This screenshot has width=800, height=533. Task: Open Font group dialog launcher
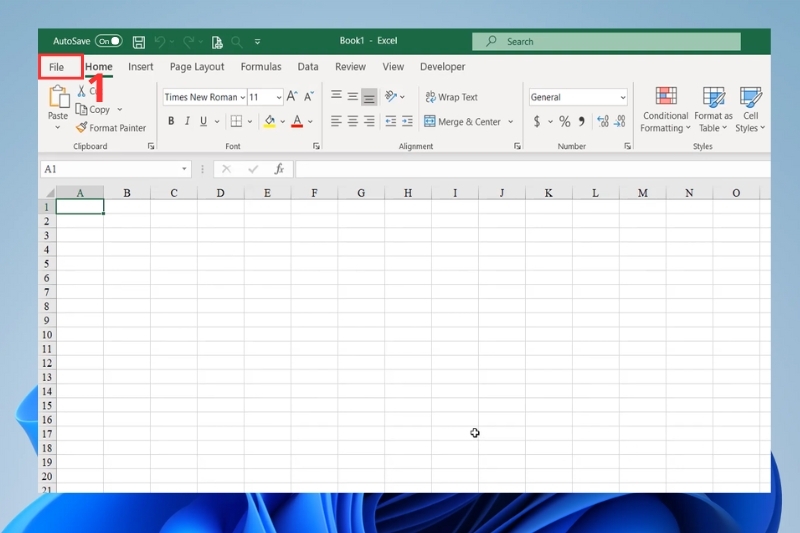point(316,146)
